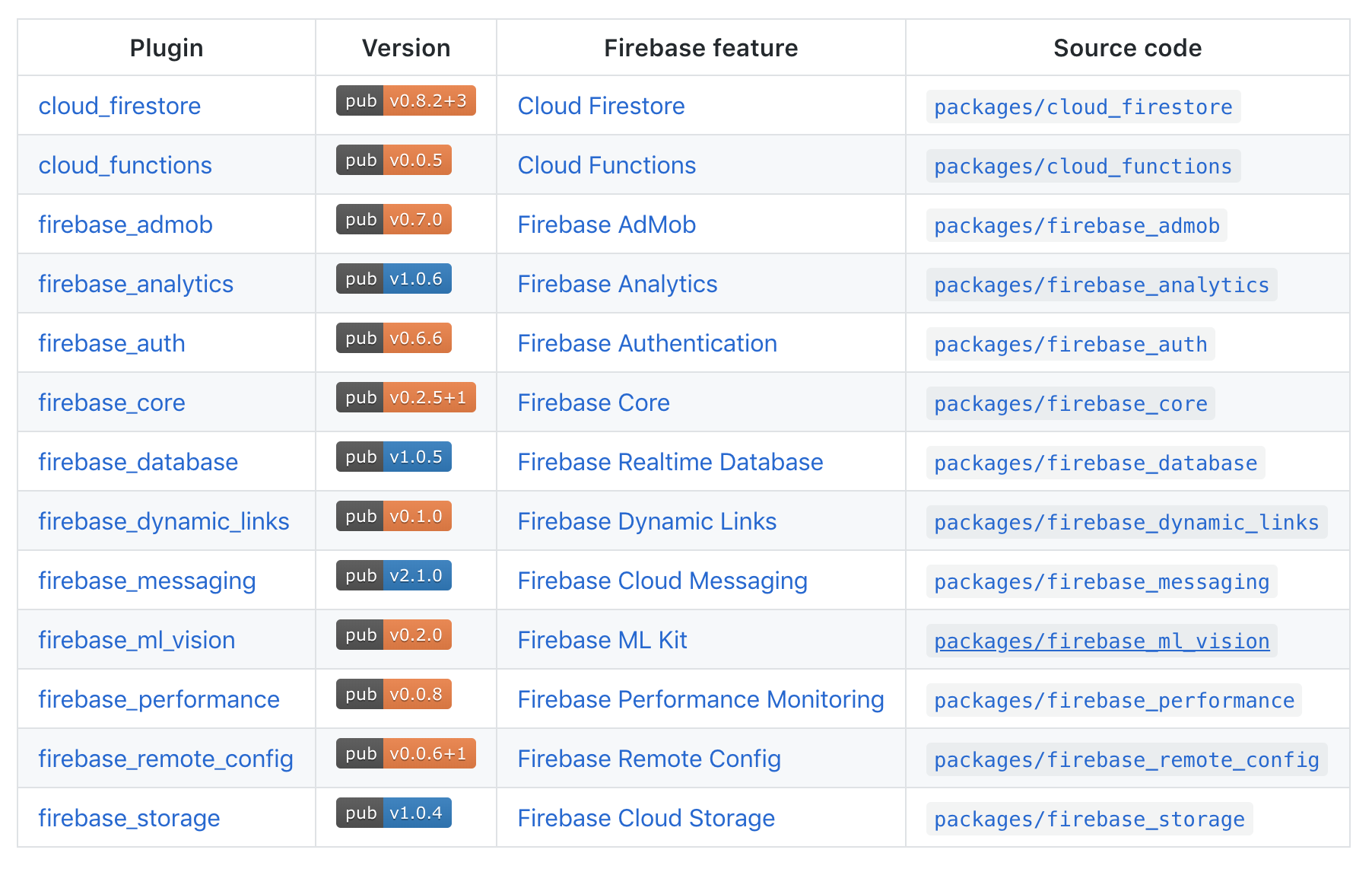Follow the Firebase Realtime Database link
The width and height of the screenshot is (1372, 872).
pos(670,462)
